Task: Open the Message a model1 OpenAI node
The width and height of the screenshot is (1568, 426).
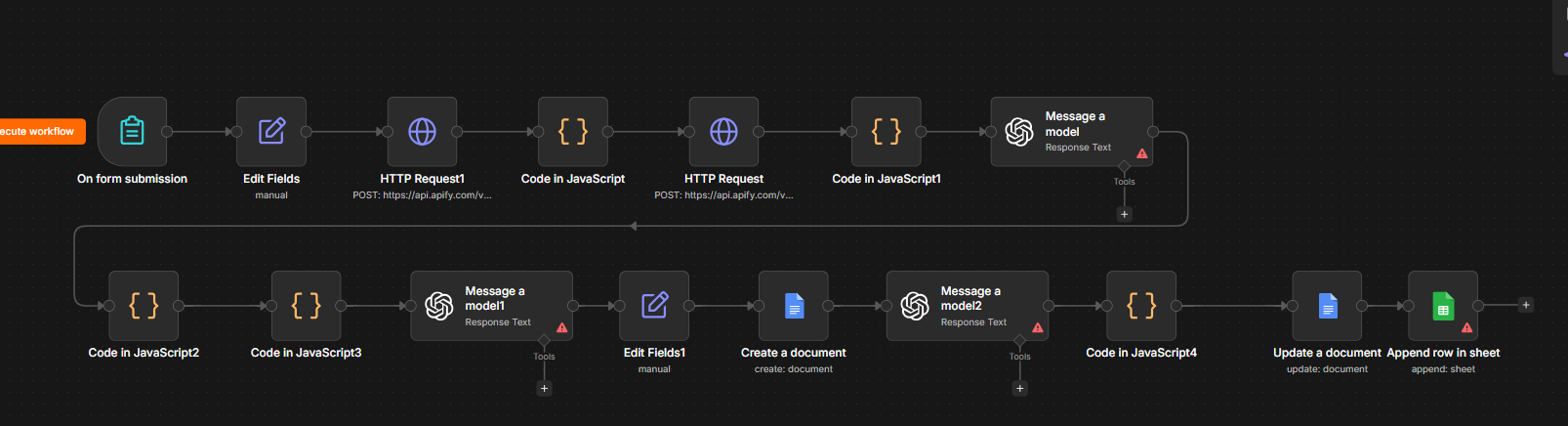Action: 491,306
